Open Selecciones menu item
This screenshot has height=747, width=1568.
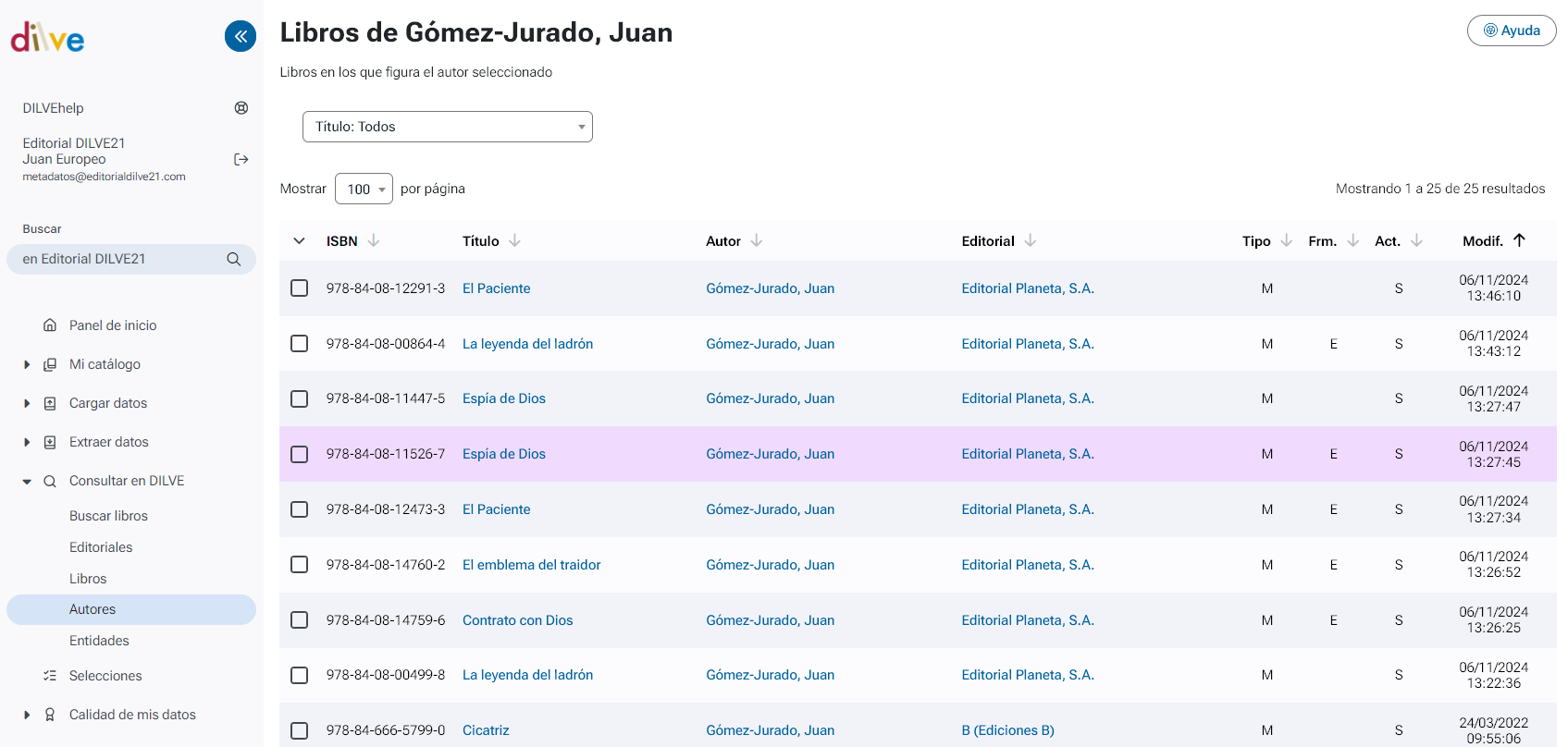[x=105, y=676]
